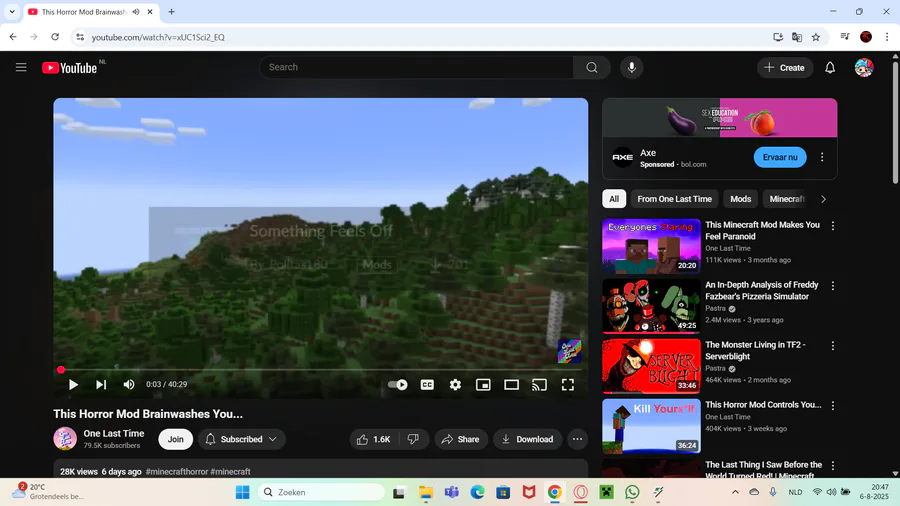Image resolution: width=900 pixels, height=506 pixels.
Task: Focus the YouTube search field
Action: click(x=417, y=68)
